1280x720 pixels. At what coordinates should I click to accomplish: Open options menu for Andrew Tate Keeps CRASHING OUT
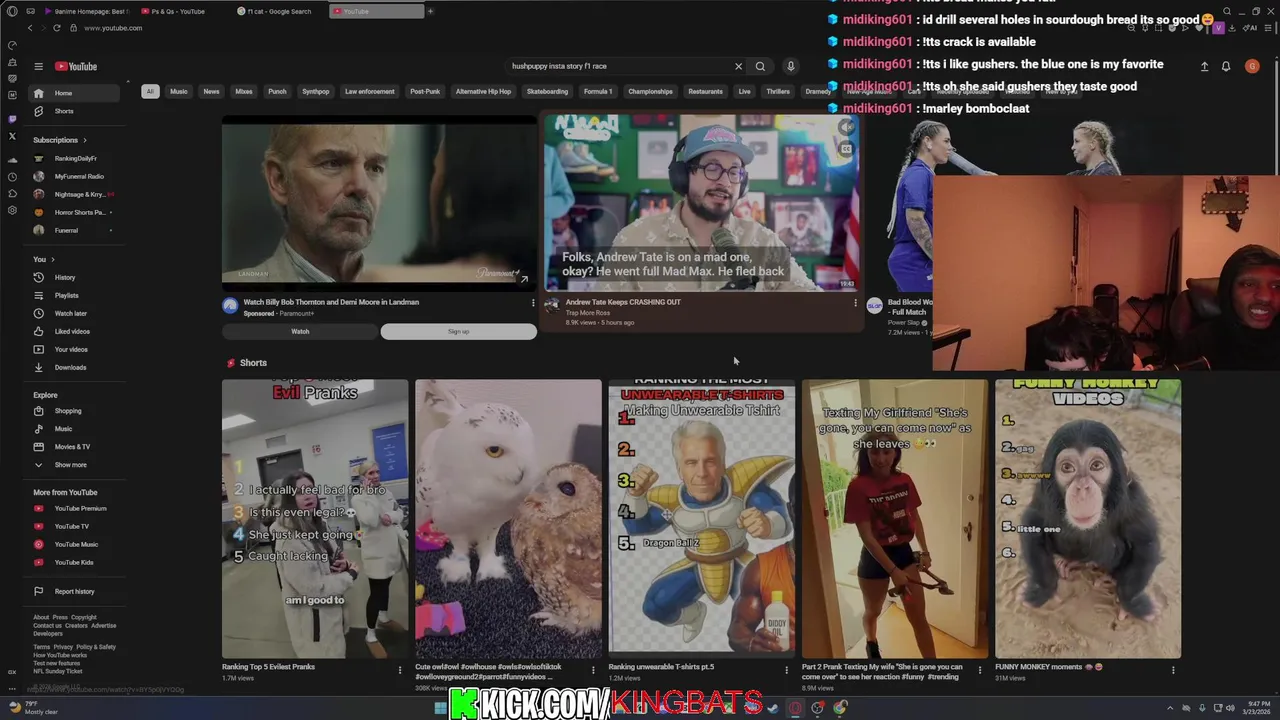pyautogui.click(x=855, y=303)
